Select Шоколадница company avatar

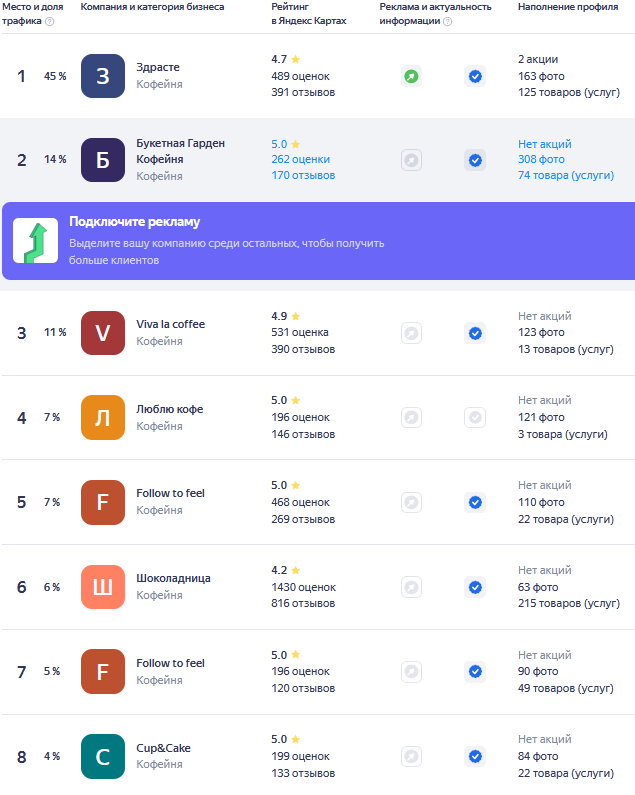103,587
